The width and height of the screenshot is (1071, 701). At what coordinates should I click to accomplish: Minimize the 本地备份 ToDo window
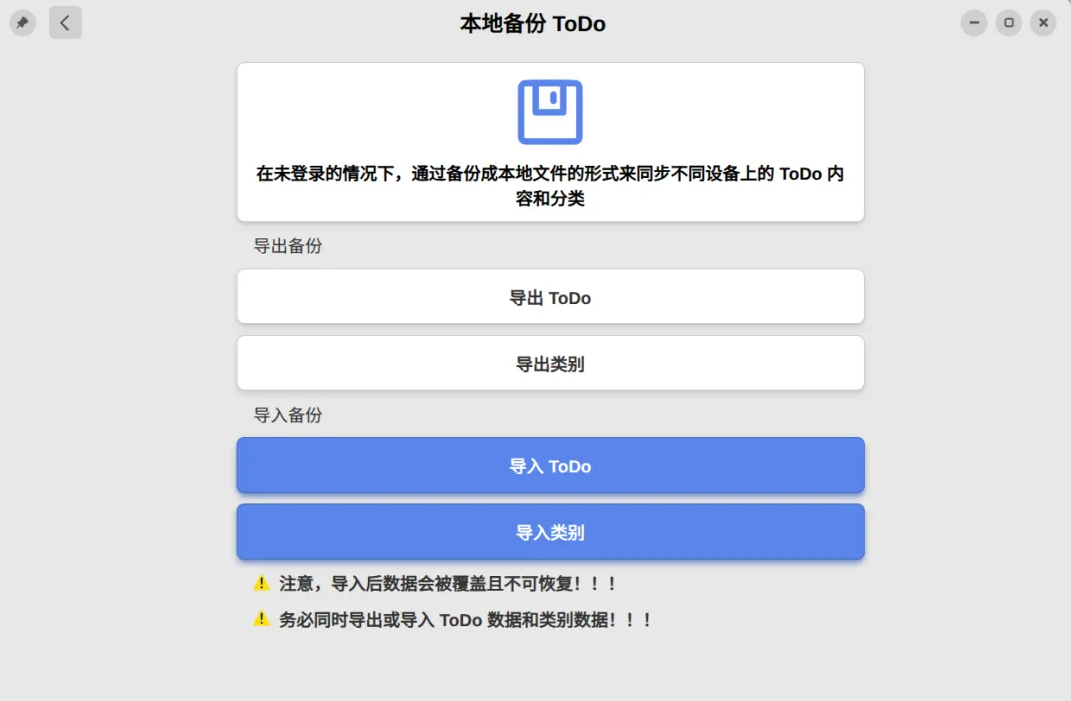pyautogui.click(x=974, y=23)
